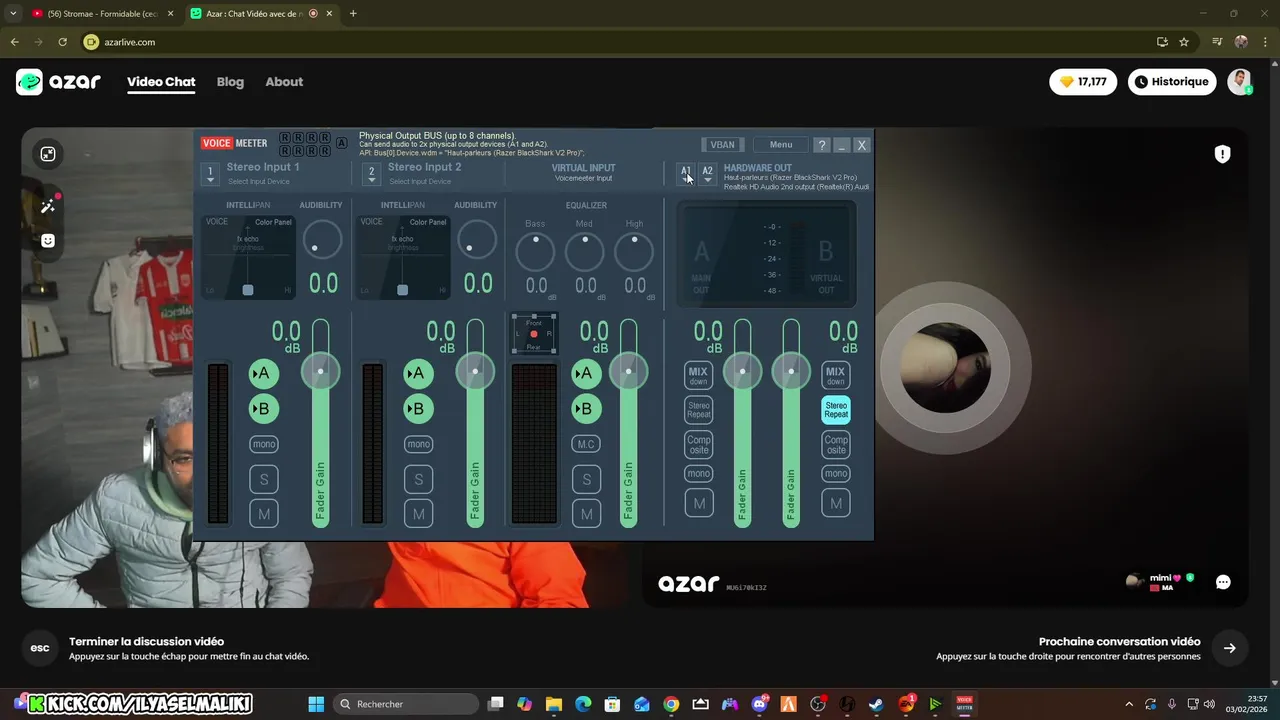Click Stereo Input 1 Intellipan voice pad
The width and height of the screenshot is (1280, 720).
249,257
